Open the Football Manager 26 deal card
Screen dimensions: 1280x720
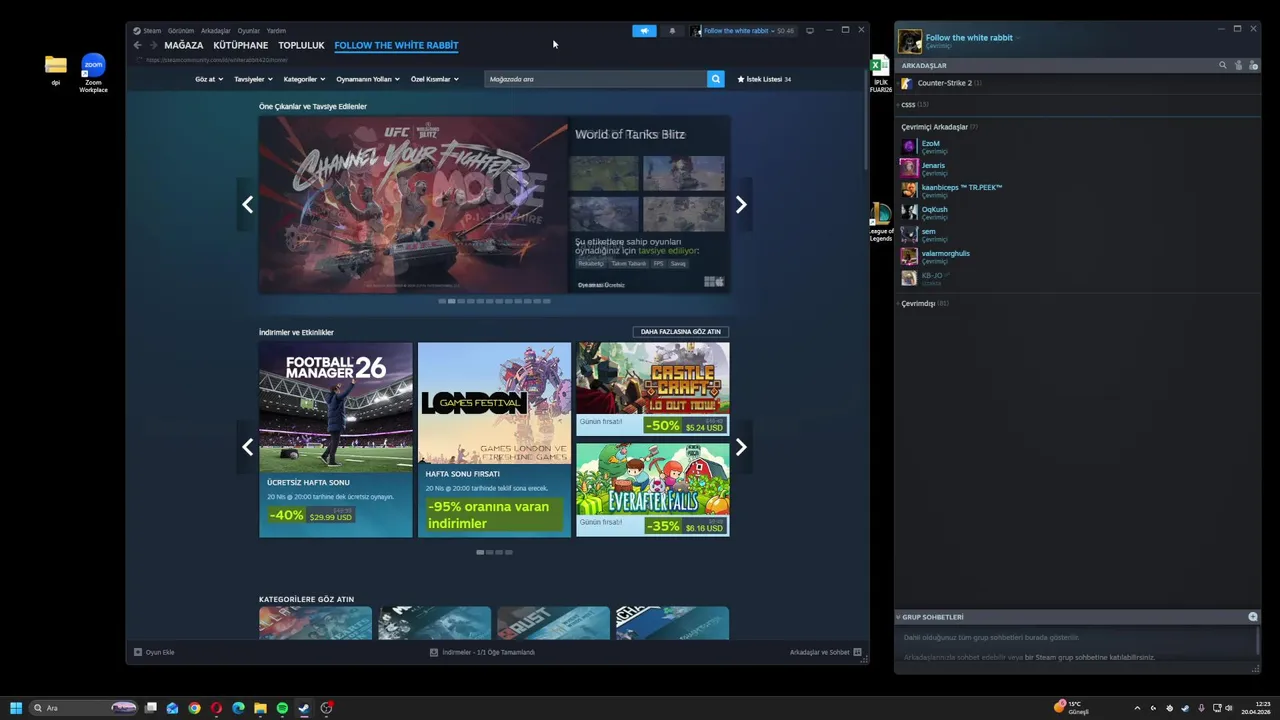[x=335, y=440]
